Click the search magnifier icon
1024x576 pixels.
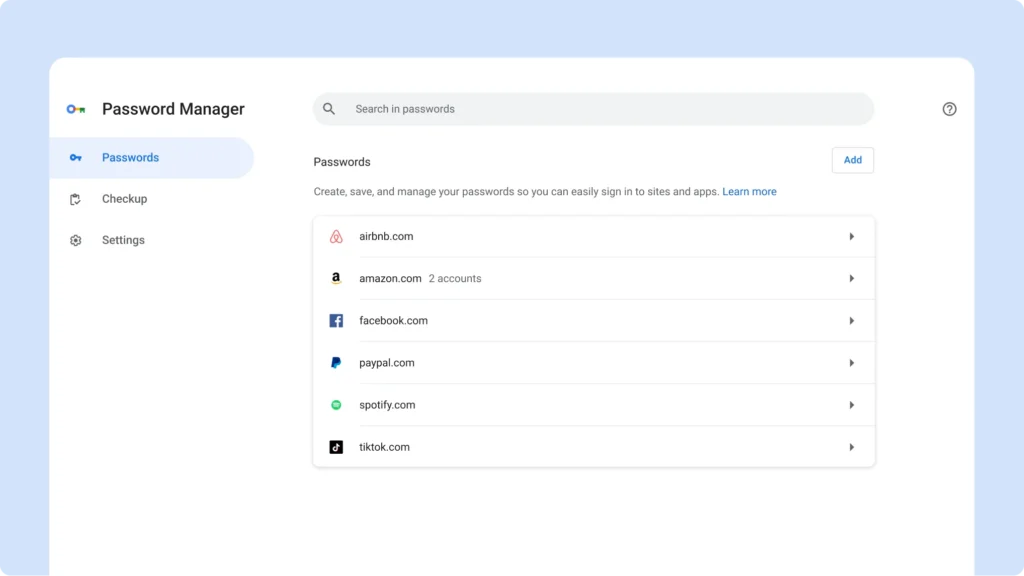click(x=329, y=109)
